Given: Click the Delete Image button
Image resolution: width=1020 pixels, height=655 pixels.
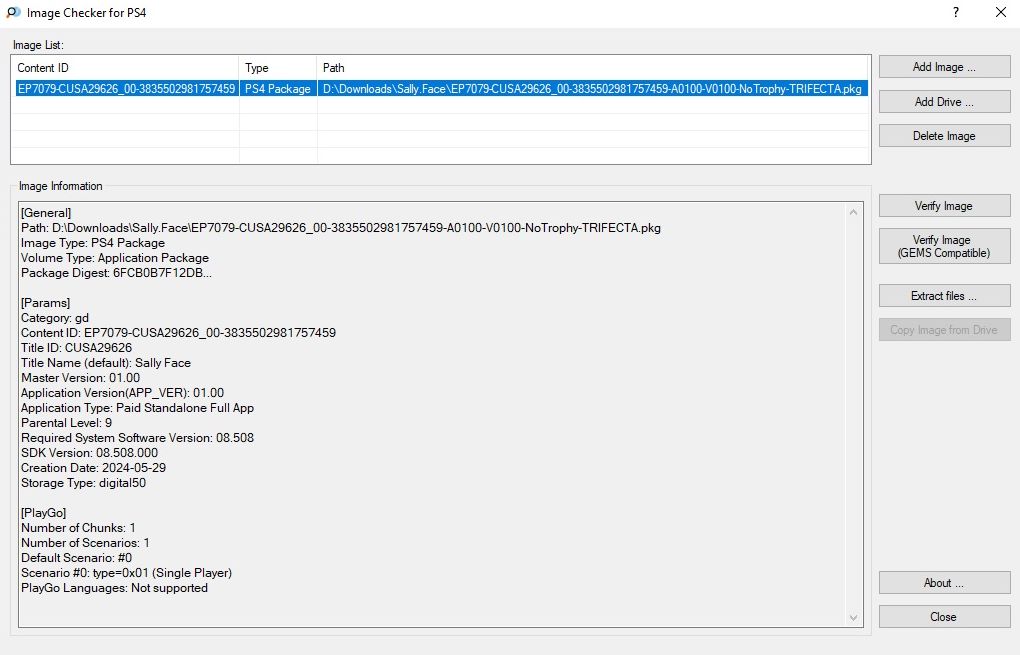Looking at the screenshot, I should [944, 136].
